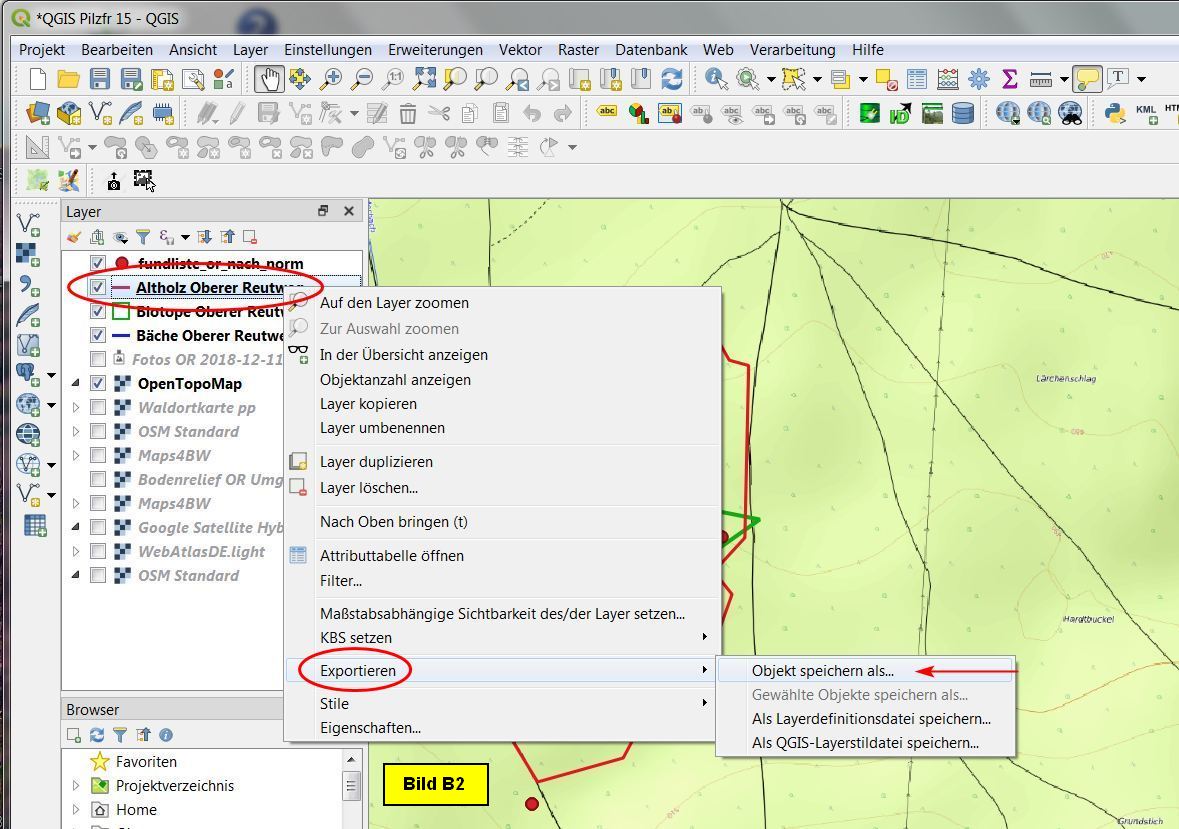Select the Pan Map hand tool

[x=269, y=79]
